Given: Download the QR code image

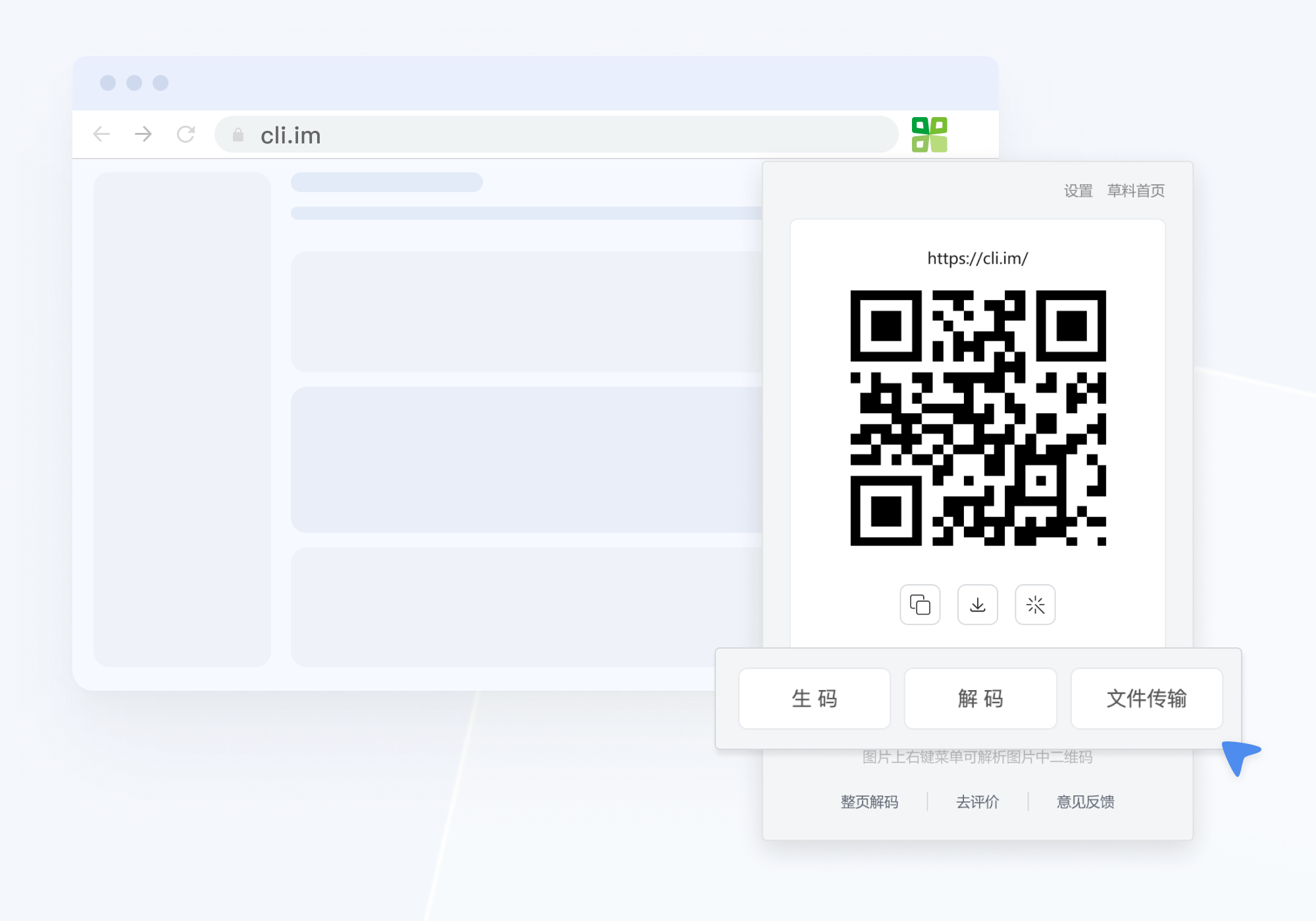Looking at the screenshot, I should 977,605.
